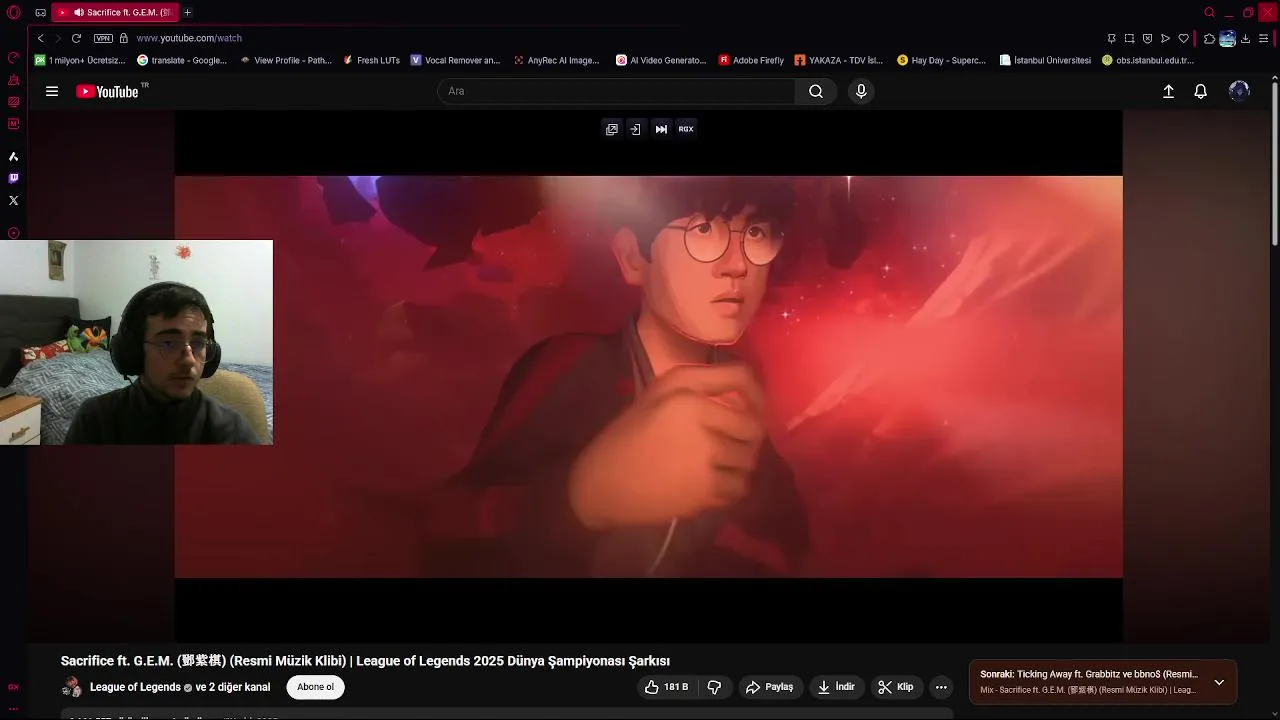
Task: Open the third icon in Opera sidebar
Action: [13, 102]
